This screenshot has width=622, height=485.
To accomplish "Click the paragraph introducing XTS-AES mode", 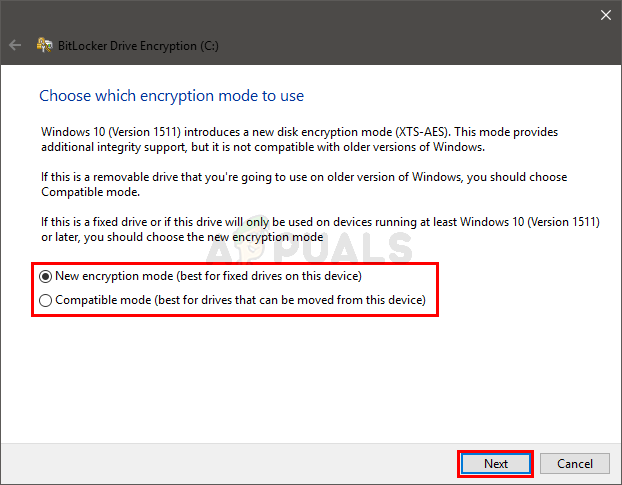I will tap(300, 139).
